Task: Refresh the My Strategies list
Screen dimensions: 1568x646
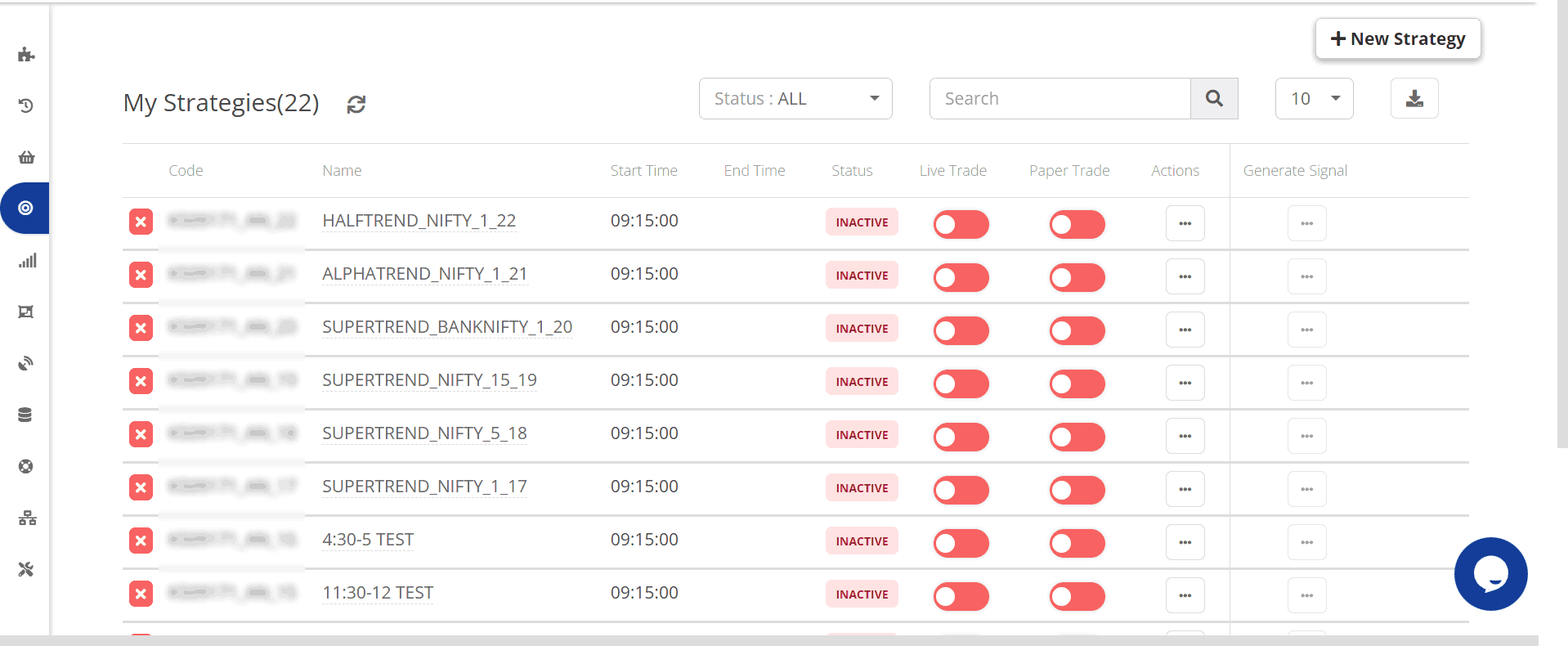Action: coord(356,105)
